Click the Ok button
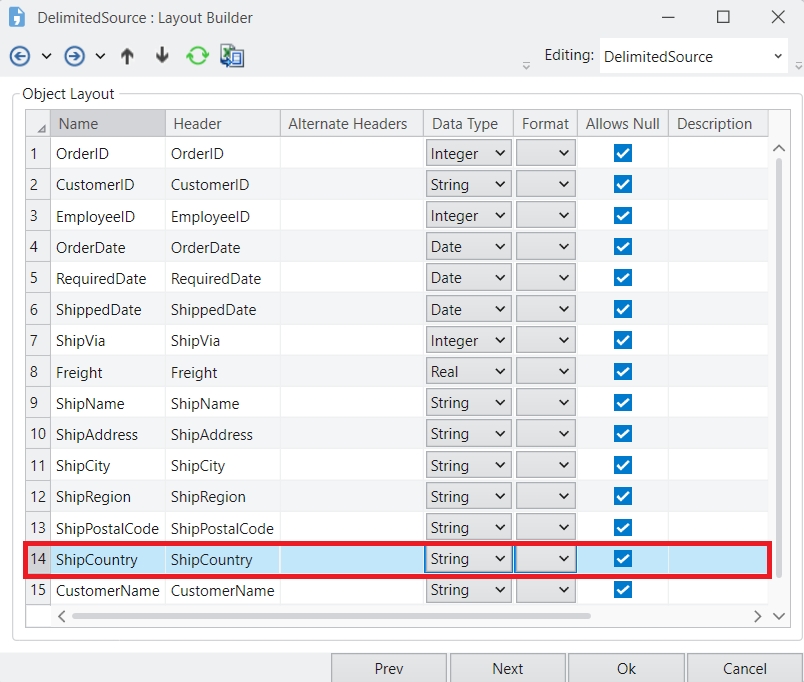Image resolution: width=804 pixels, height=682 pixels. coord(626,668)
